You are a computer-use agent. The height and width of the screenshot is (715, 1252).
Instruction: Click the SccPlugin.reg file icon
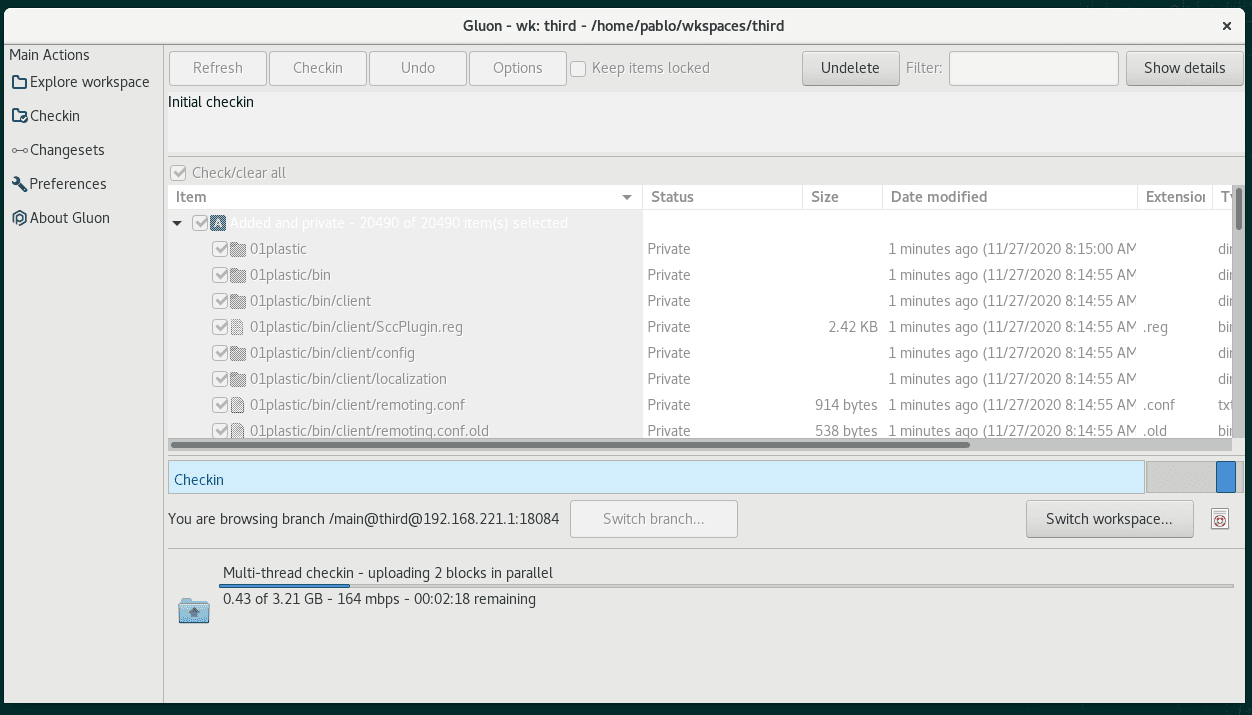click(238, 327)
